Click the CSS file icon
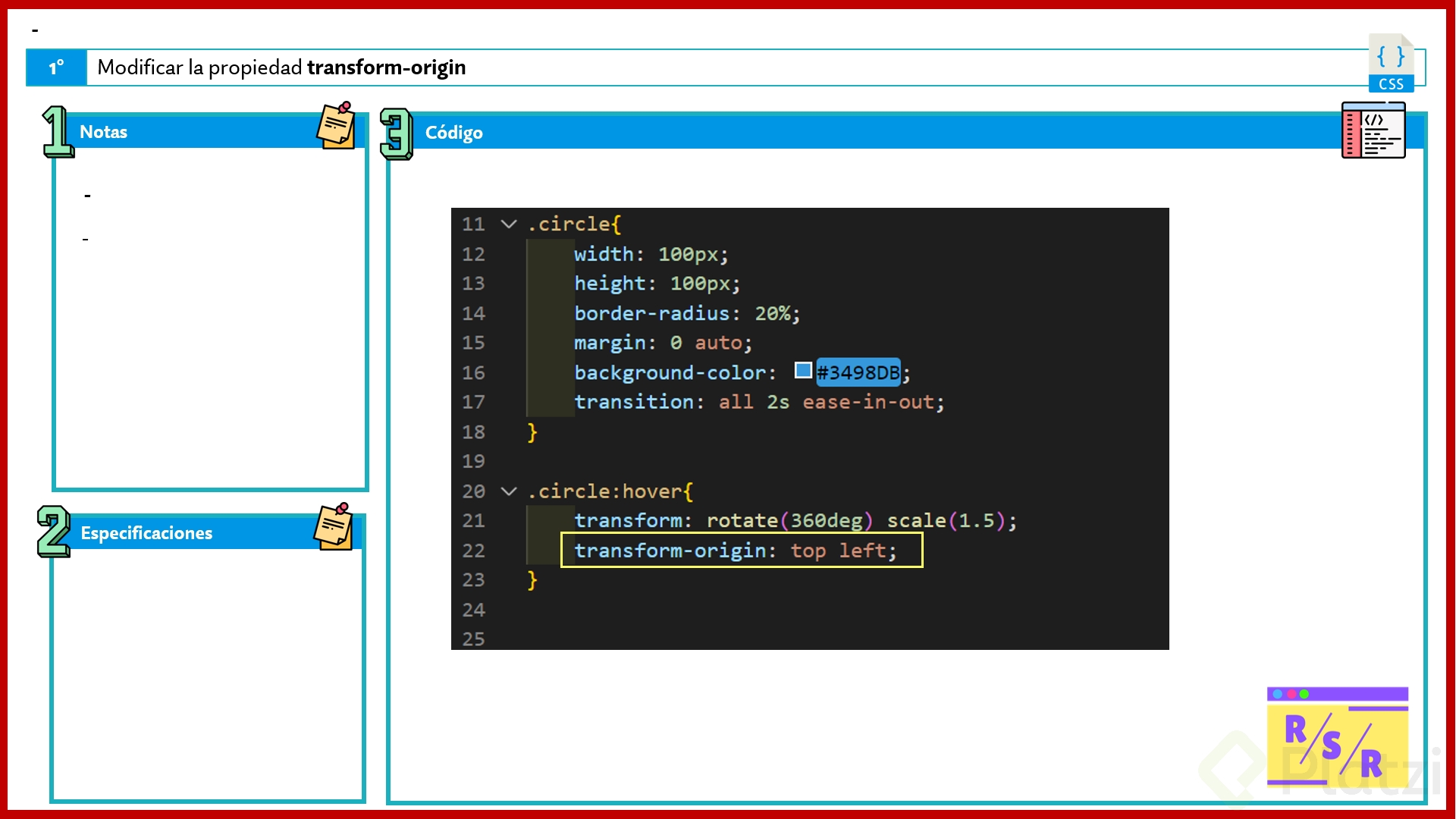The image size is (1456, 819). (1390, 63)
